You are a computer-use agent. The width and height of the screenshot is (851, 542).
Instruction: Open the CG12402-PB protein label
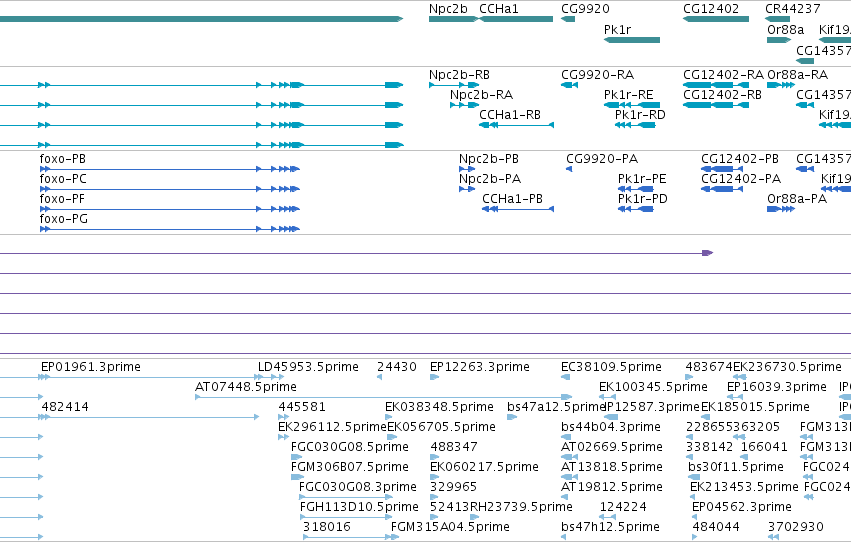(740, 159)
